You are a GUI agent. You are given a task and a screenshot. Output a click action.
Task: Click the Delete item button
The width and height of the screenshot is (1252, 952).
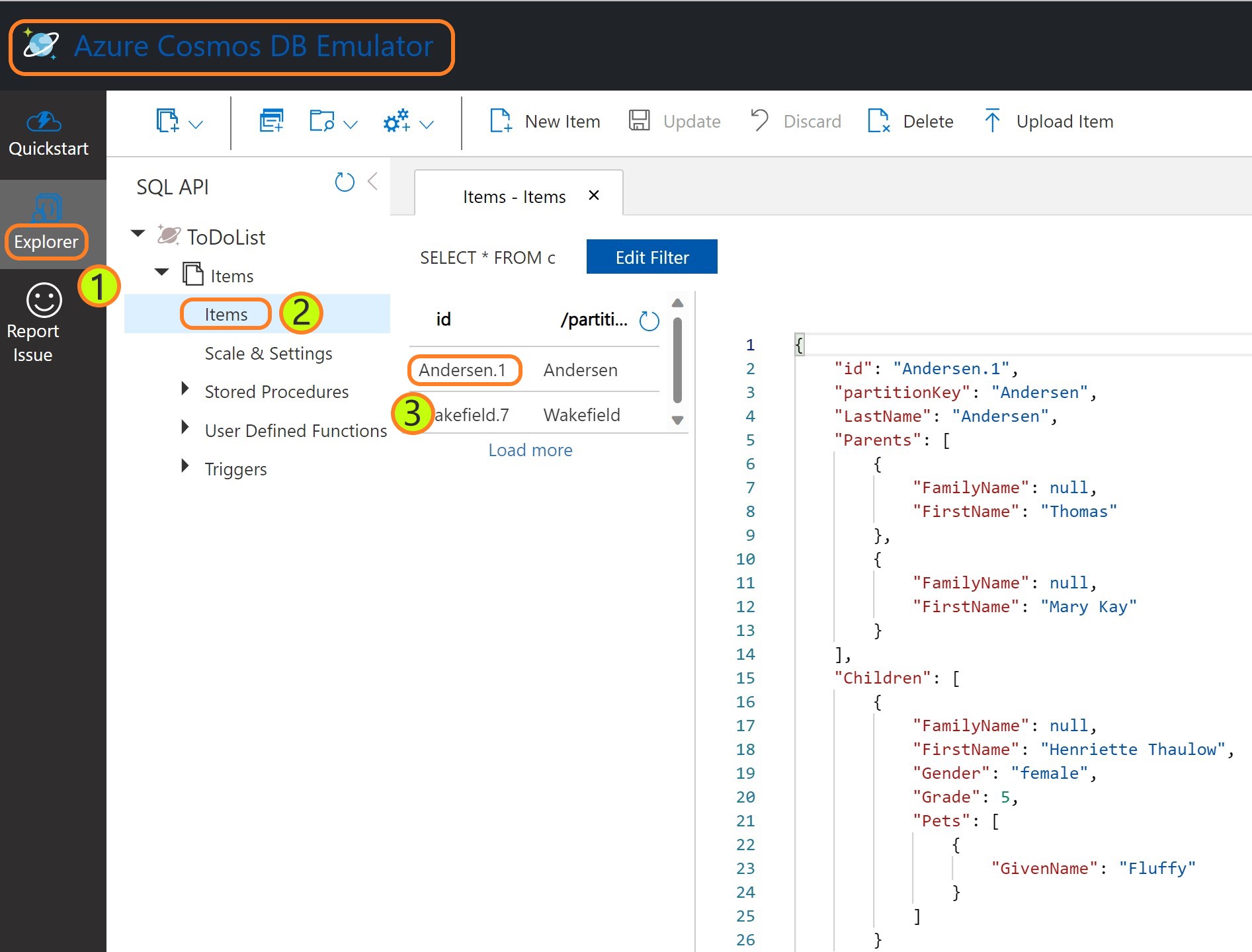coord(911,122)
